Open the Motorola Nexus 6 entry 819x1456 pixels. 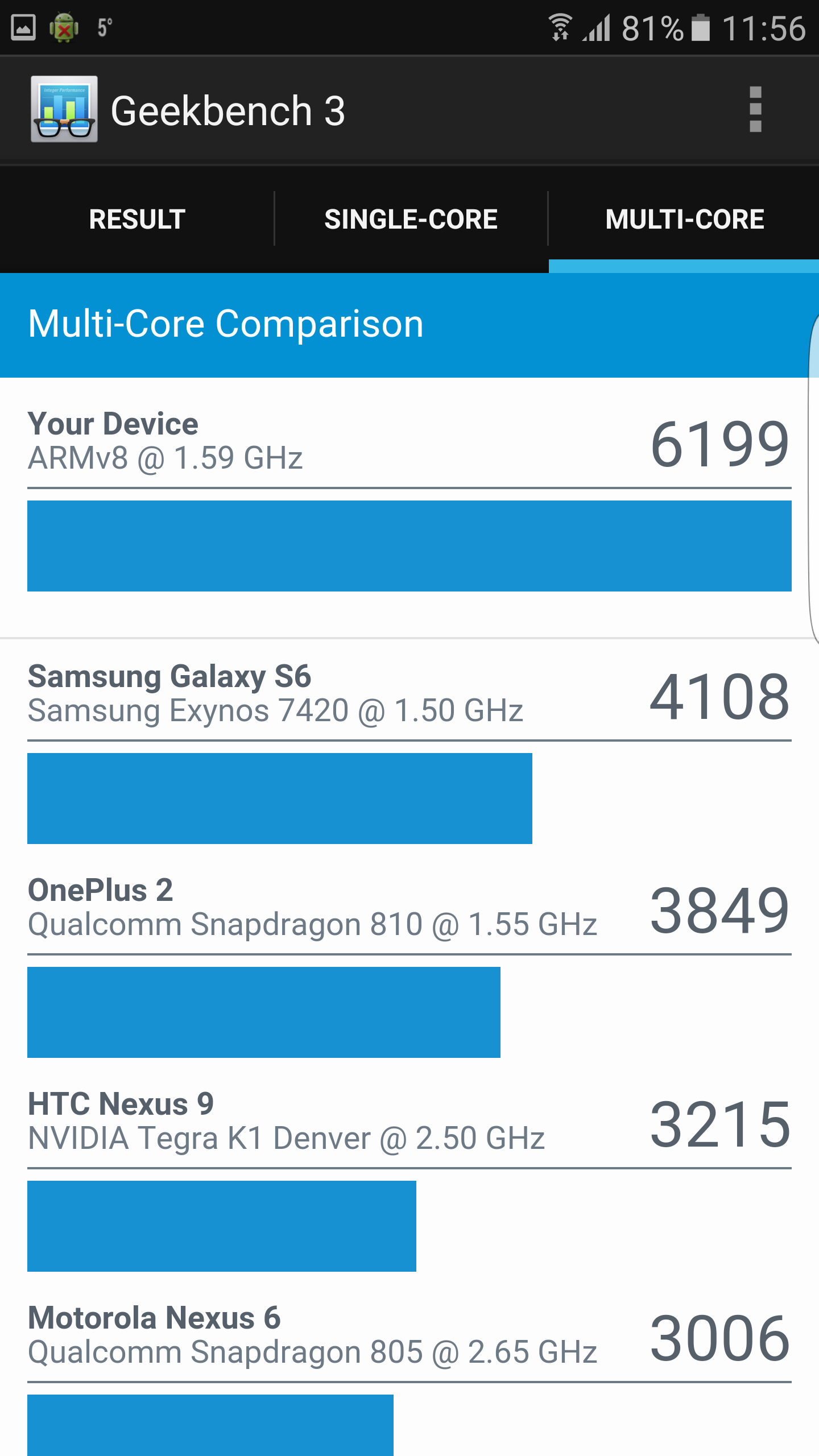click(x=409, y=1335)
